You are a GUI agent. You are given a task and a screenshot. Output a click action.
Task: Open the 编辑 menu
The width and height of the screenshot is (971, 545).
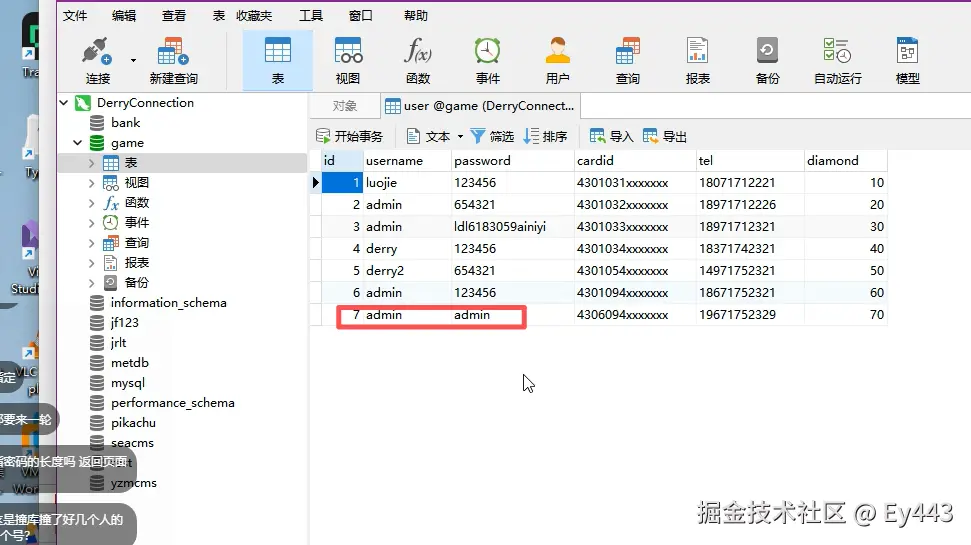click(x=124, y=15)
